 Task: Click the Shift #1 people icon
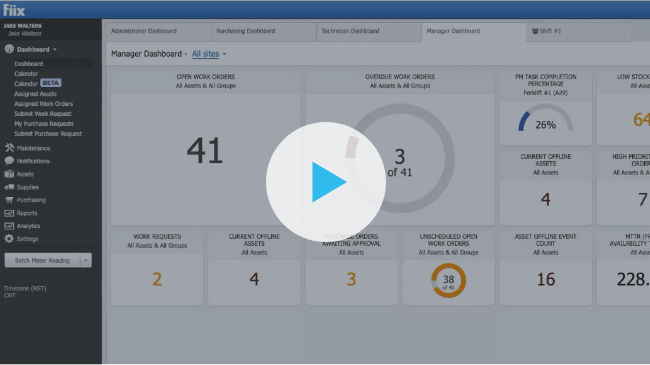tap(535, 31)
